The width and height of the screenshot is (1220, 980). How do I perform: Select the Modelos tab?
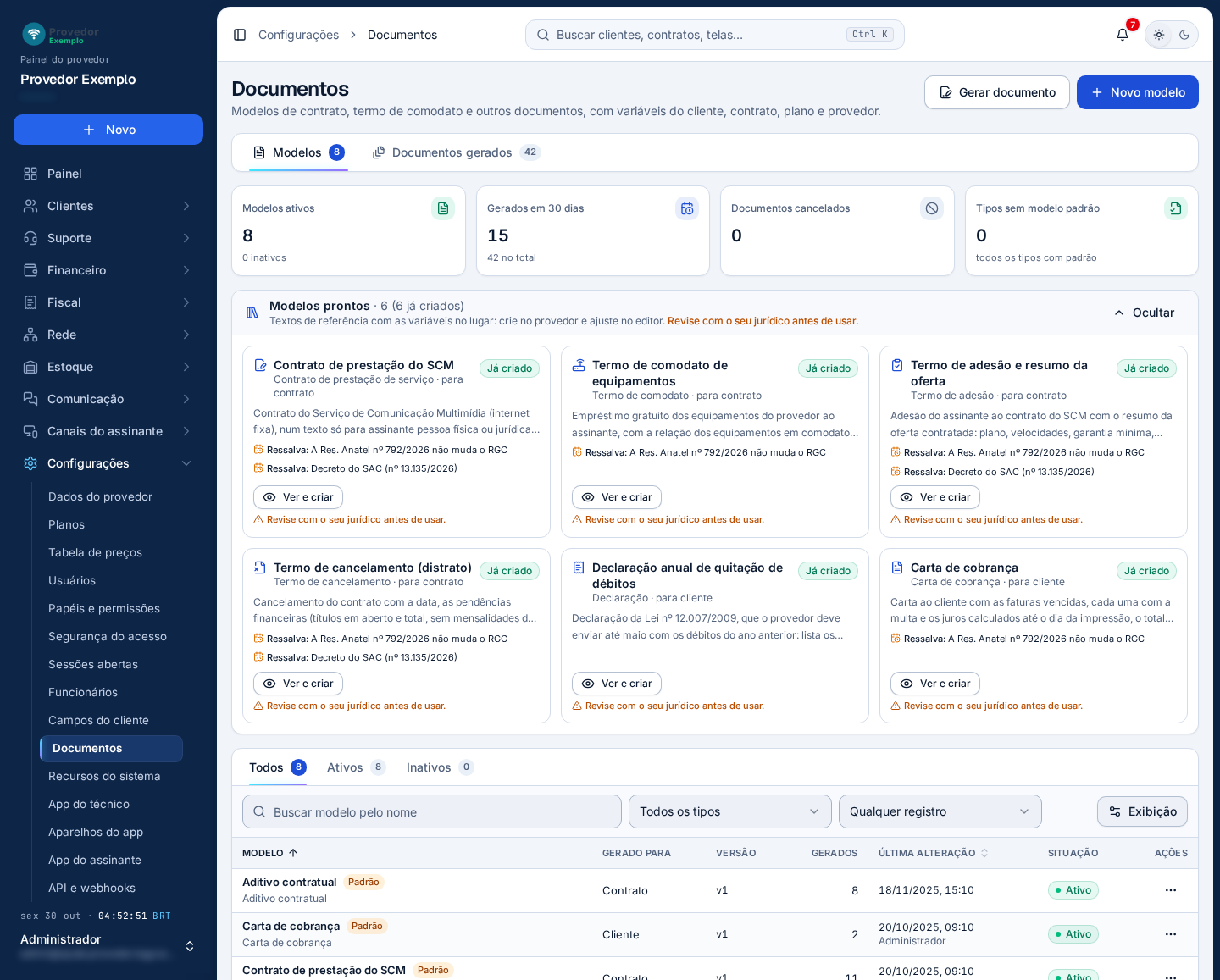[298, 152]
